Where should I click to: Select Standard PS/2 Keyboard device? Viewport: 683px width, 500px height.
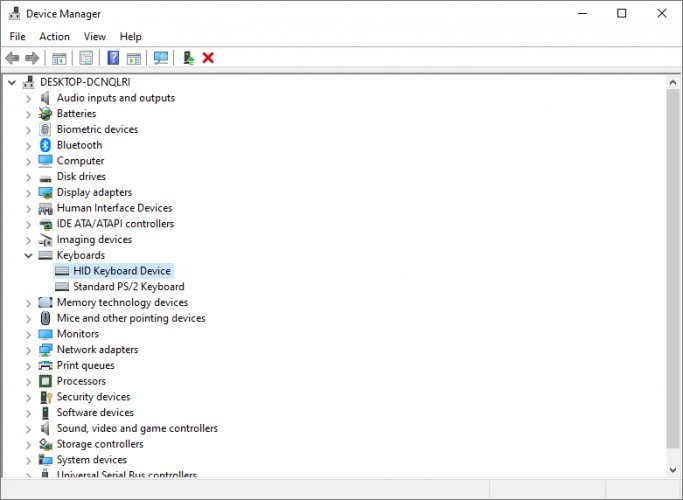coord(128,287)
